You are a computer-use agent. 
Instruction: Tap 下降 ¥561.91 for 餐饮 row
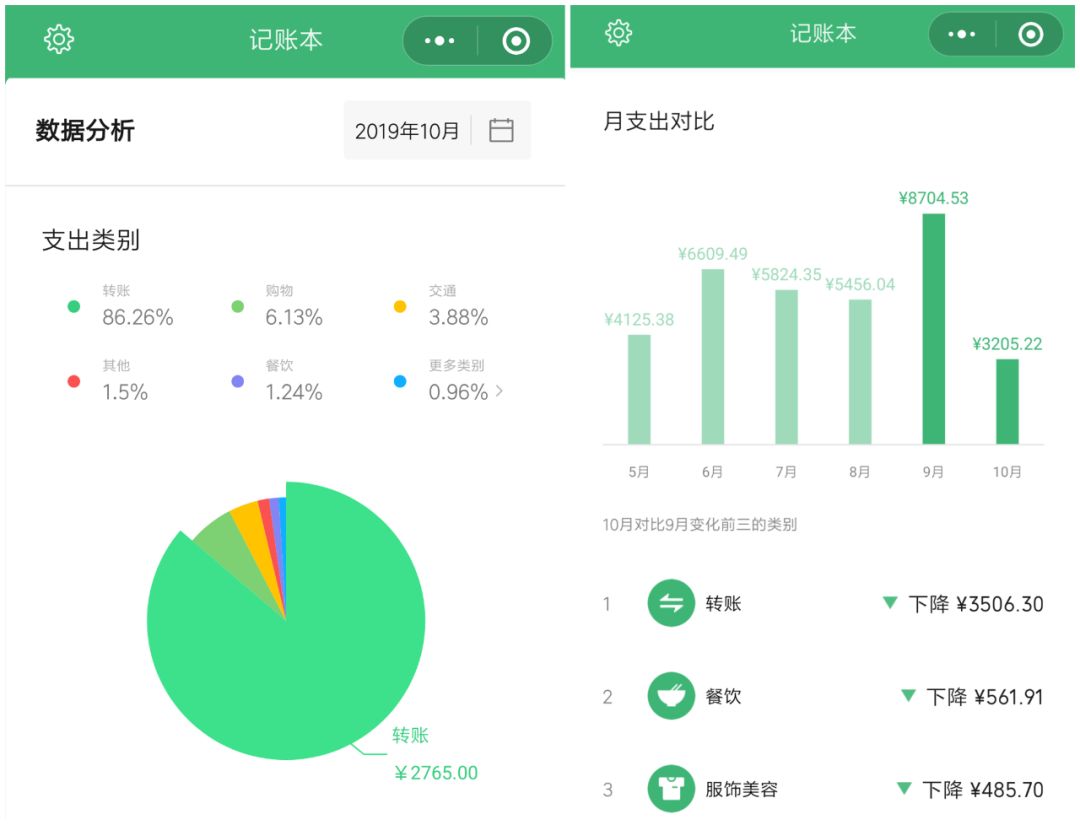click(985, 697)
